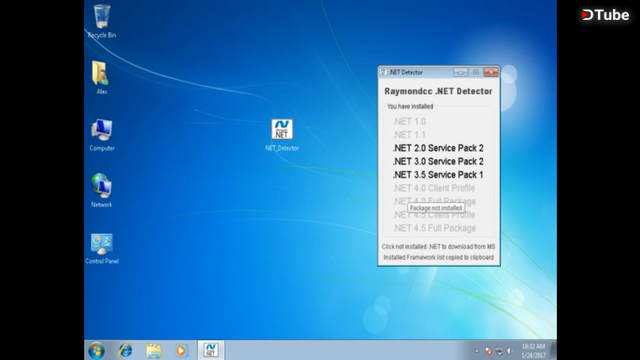The image size is (640, 360).
Task: Open the volume speaker tray icon
Action: [x=510, y=351]
